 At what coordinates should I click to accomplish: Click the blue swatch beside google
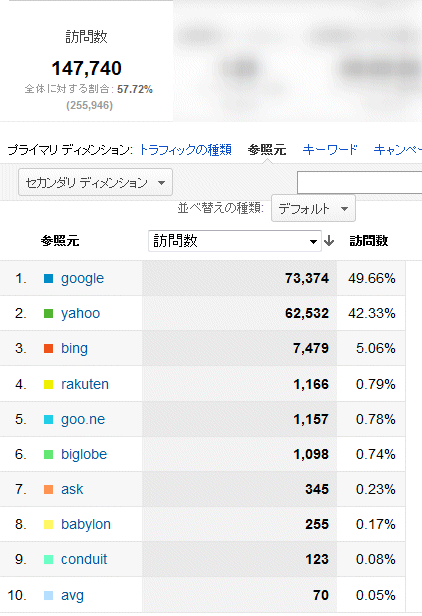point(48,279)
